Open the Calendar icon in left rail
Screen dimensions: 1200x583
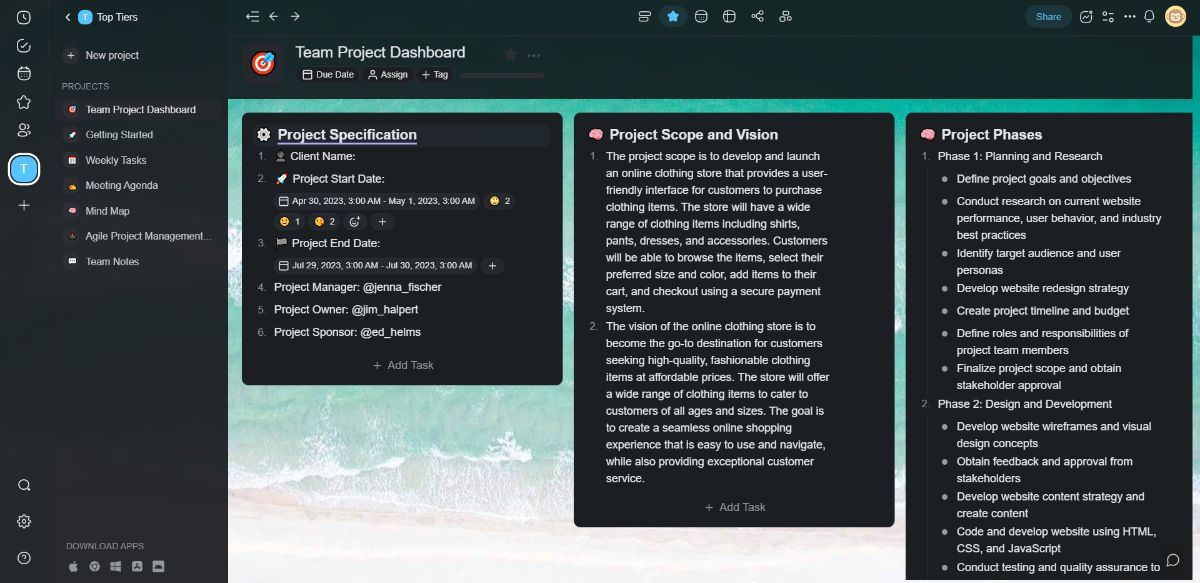pyautogui.click(x=24, y=73)
